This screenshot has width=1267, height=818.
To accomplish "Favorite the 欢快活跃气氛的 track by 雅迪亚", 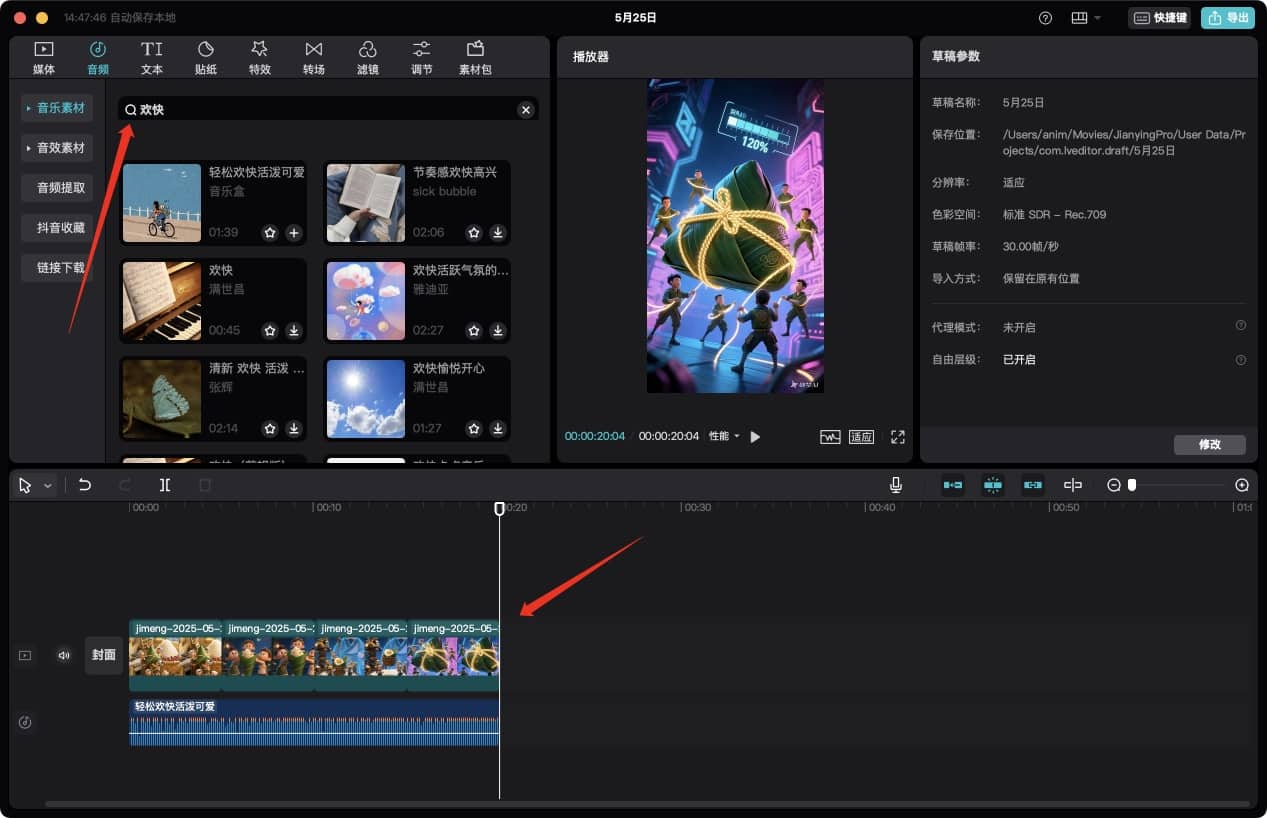I will coord(474,331).
